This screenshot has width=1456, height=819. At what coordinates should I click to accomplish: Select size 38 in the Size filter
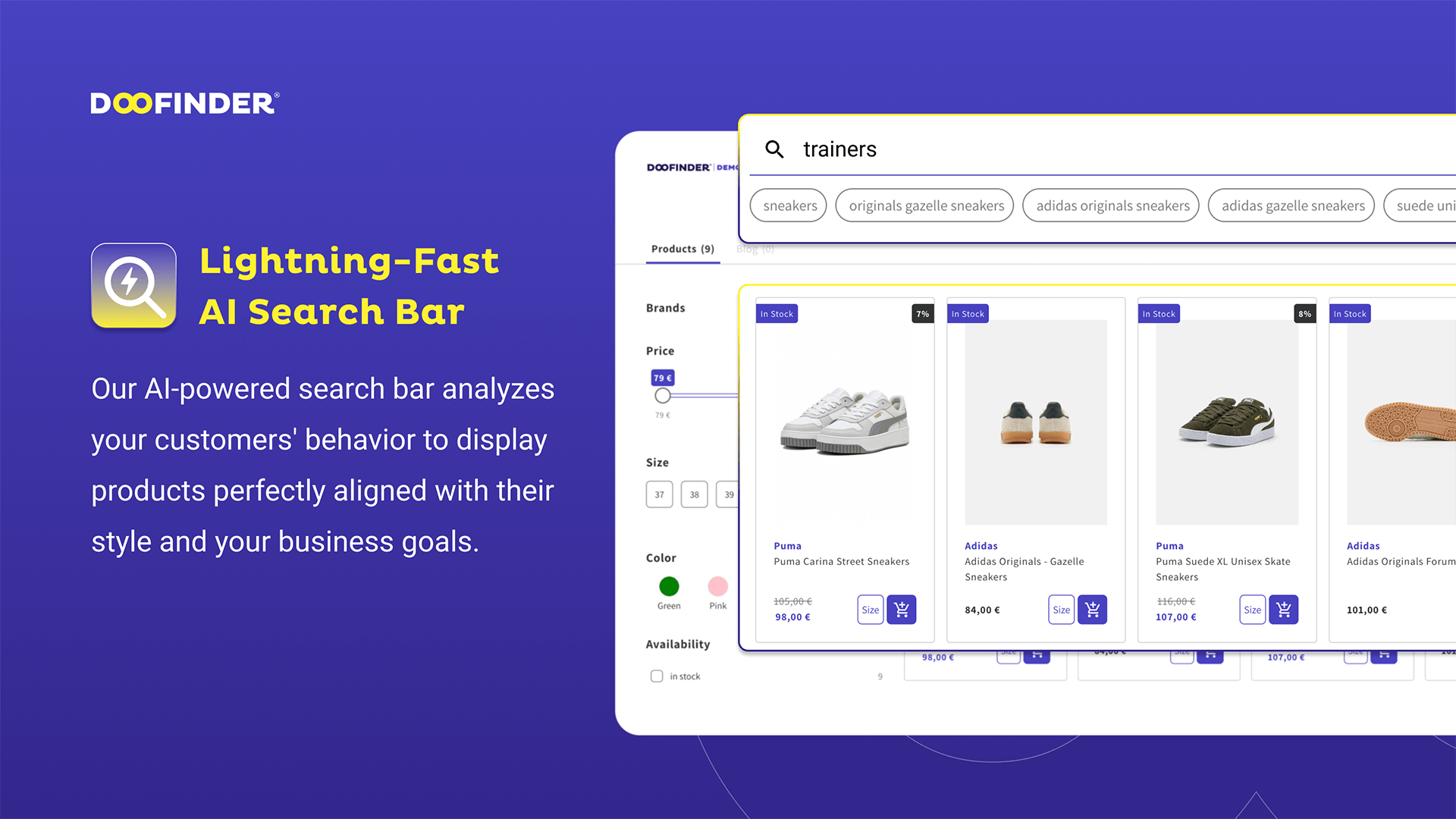point(694,494)
